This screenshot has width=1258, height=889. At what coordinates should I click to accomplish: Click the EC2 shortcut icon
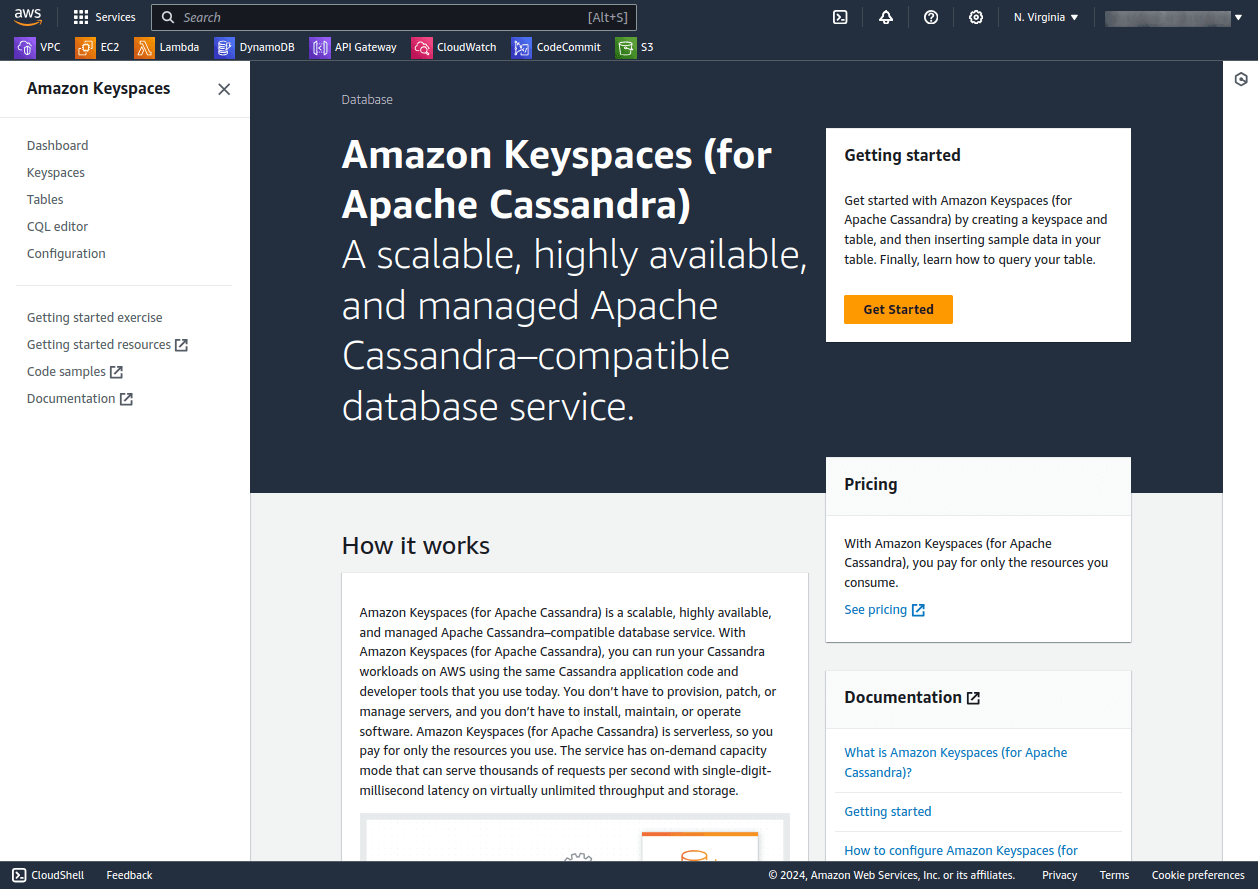85,47
